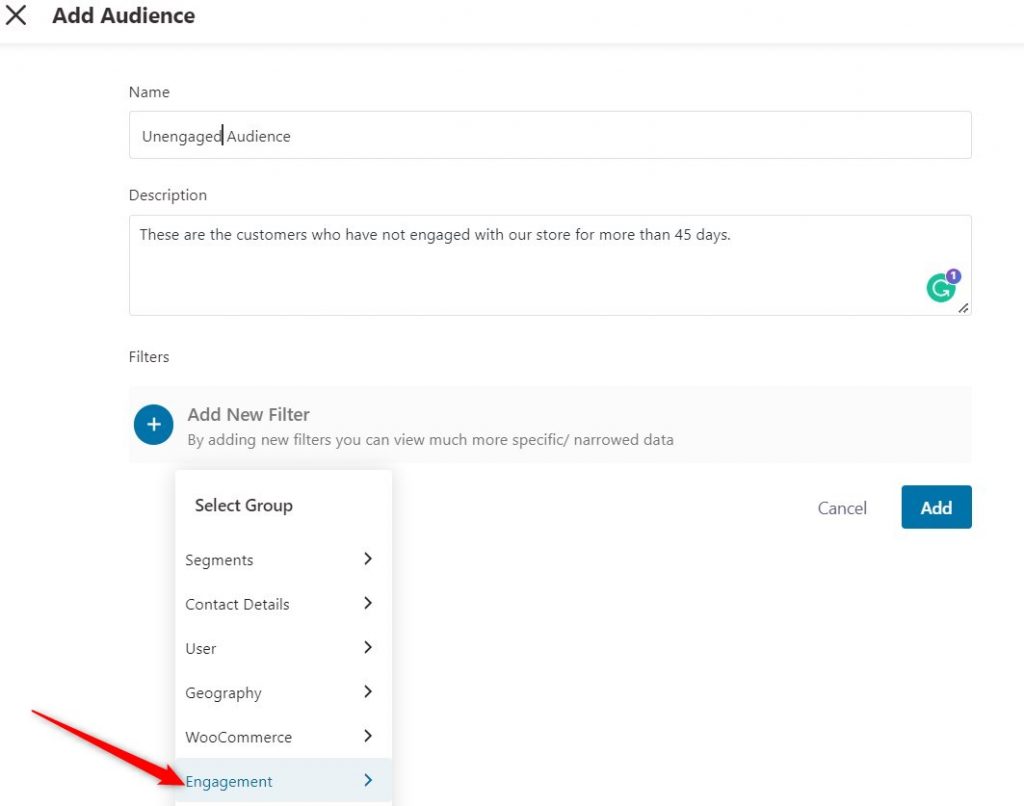Click the blue plus Add New Filter icon
The height and width of the screenshot is (806, 1024).
(x=153, y=425)
